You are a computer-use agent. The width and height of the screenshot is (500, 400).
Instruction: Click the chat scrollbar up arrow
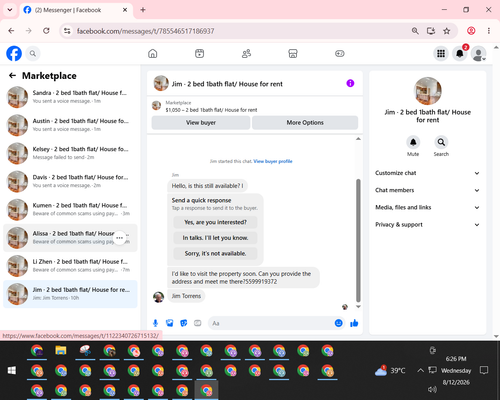click(358, 139)
